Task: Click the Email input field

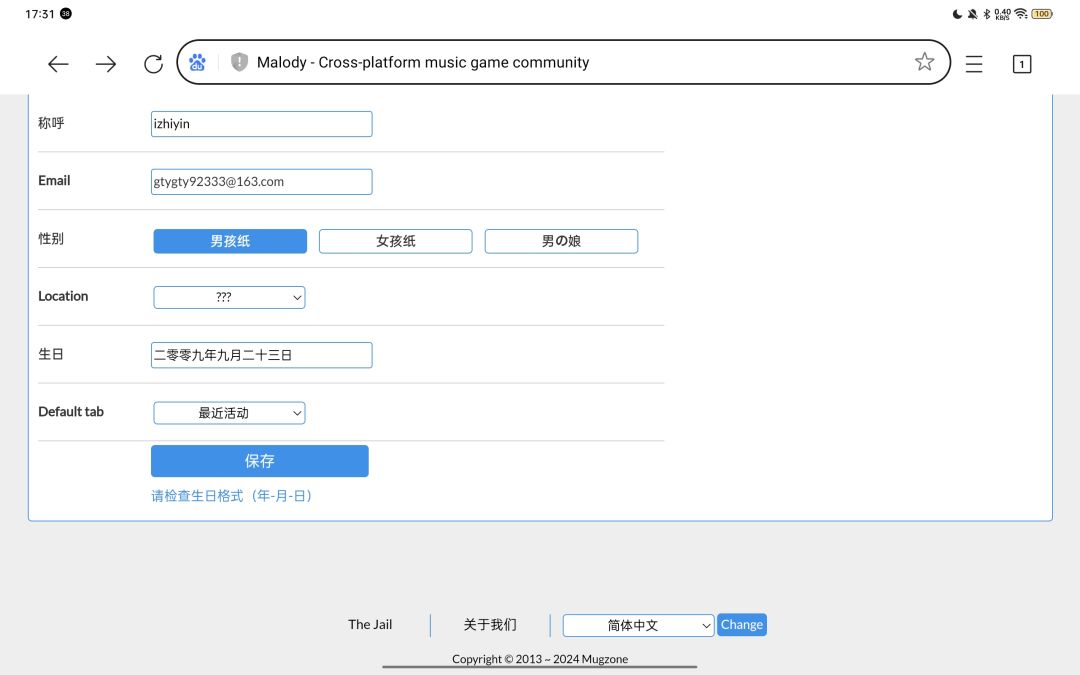Action: point(262,182)
